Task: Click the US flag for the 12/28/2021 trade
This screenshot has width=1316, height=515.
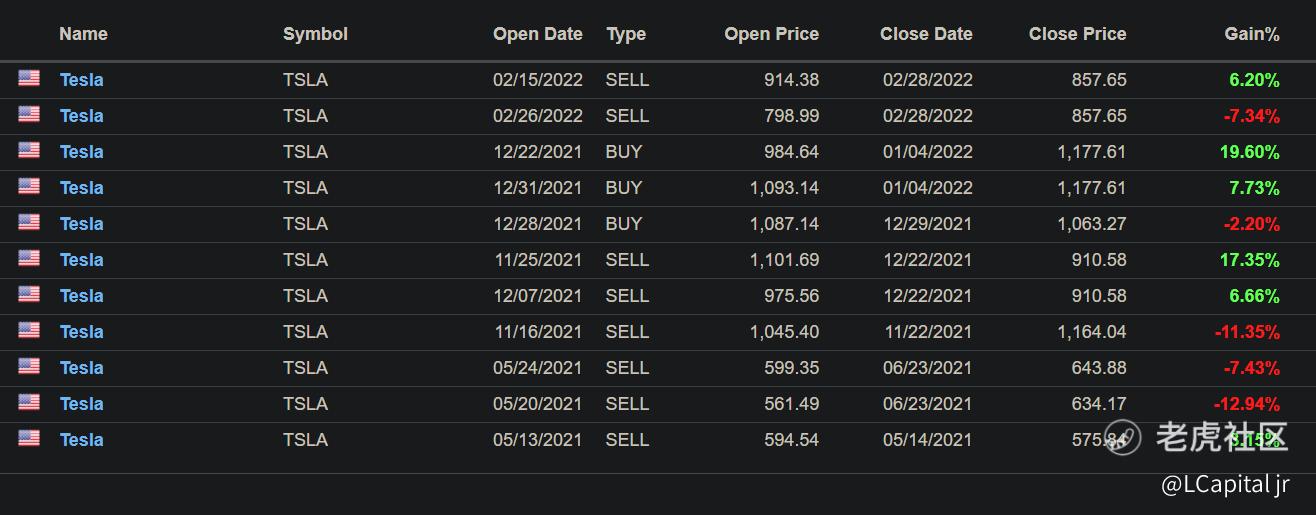Action: click(x=29, y=222)
